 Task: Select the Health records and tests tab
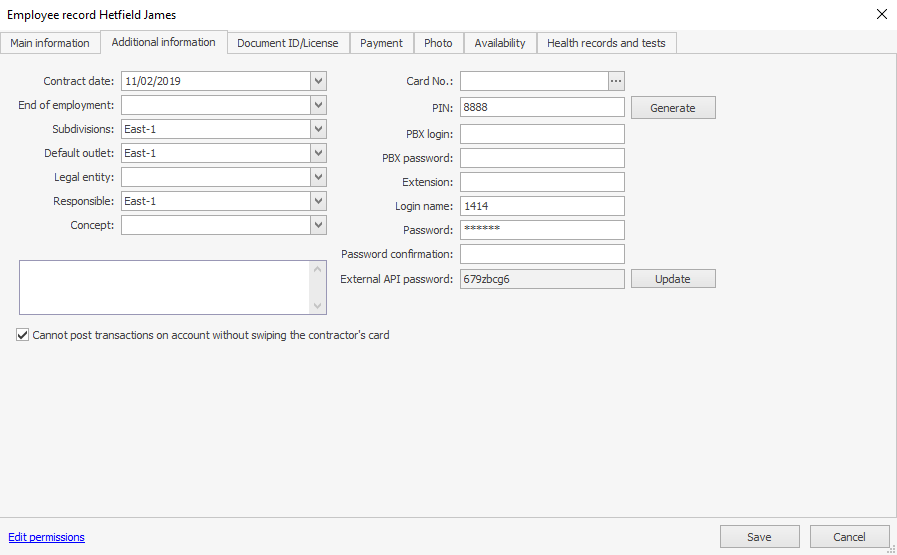607,43
